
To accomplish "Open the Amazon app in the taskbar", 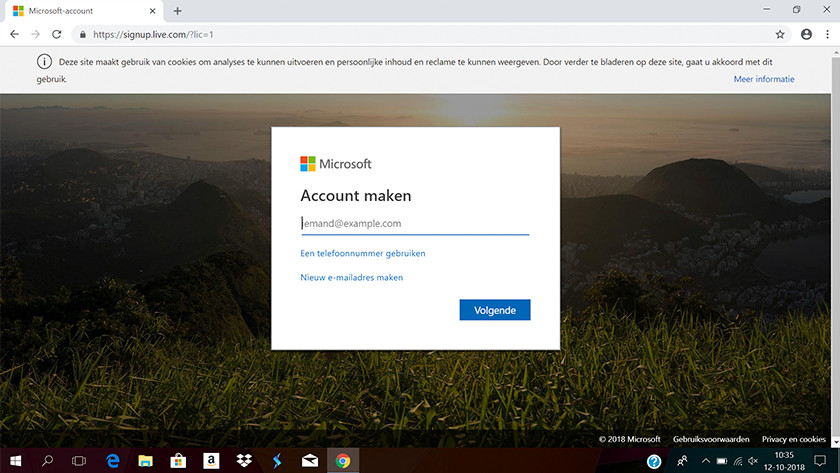I will 211,461.
